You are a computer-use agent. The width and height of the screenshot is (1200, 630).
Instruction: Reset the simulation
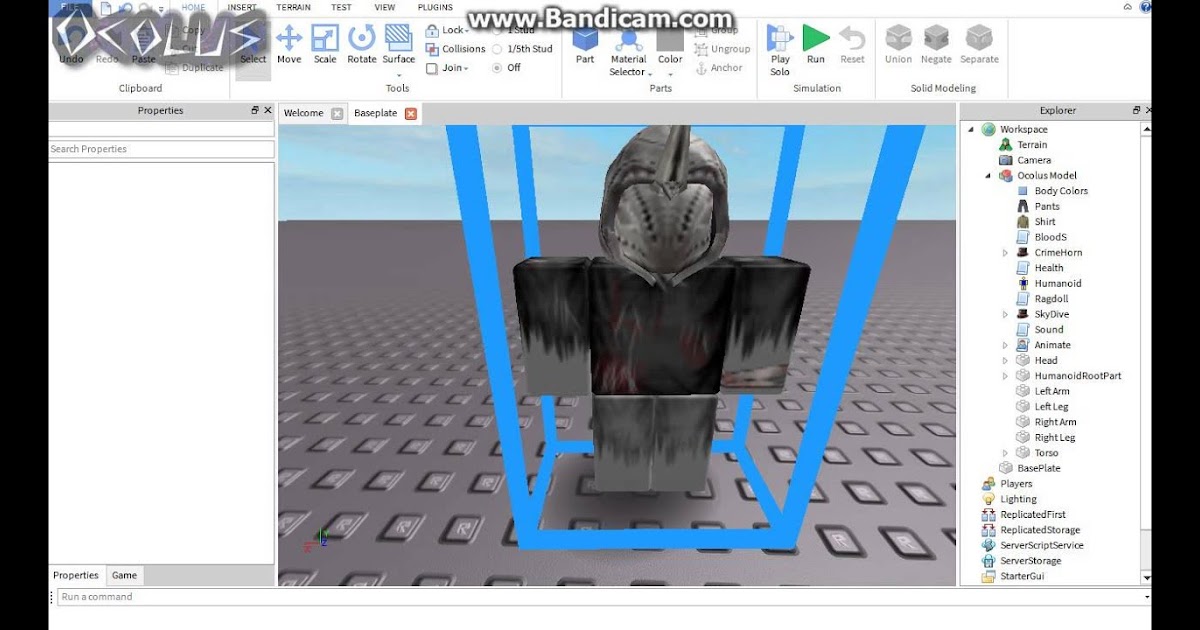(x=852, y=45)
